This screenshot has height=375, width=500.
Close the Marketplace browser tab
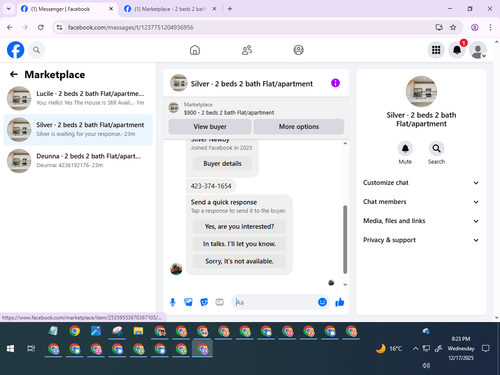tap(214, 9)
